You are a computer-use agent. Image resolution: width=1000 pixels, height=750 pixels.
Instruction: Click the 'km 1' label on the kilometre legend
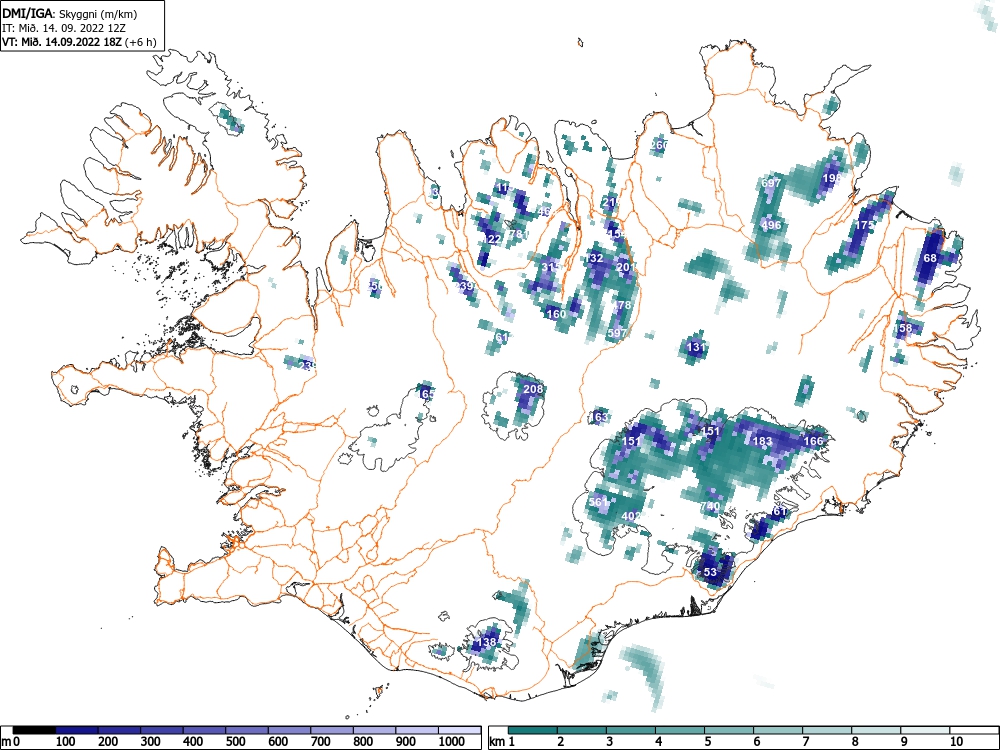502,742
